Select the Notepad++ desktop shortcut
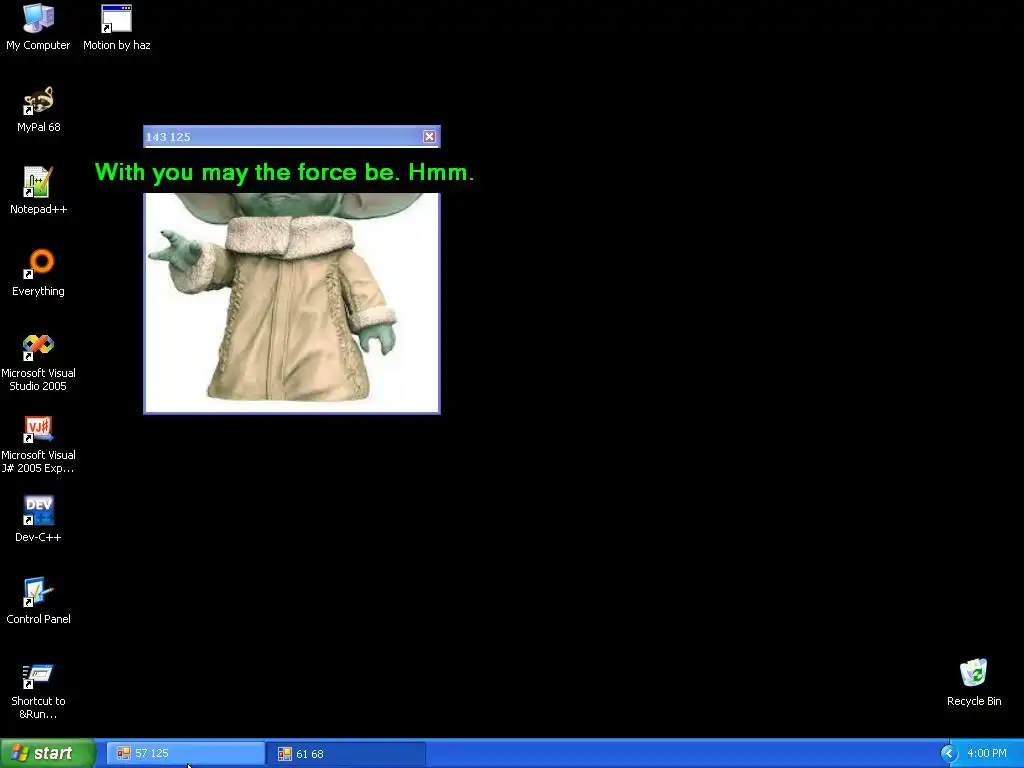This screenshot has height=768, width=1024. 39,191
